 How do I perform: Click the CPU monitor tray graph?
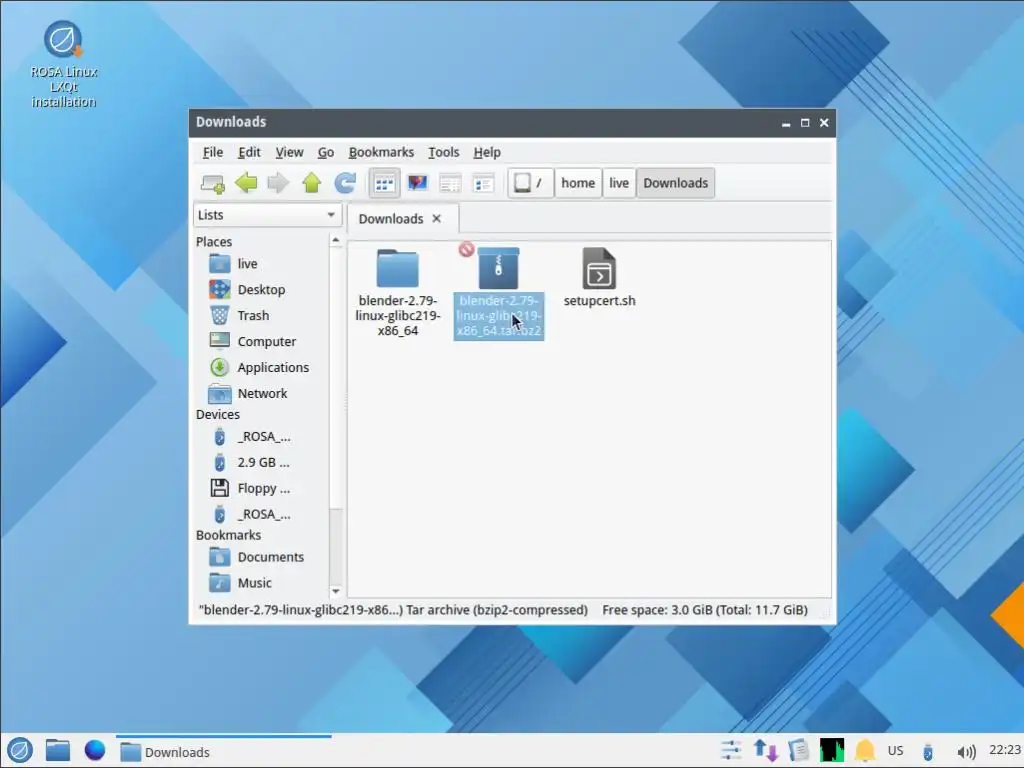click(x=832, y=750)
